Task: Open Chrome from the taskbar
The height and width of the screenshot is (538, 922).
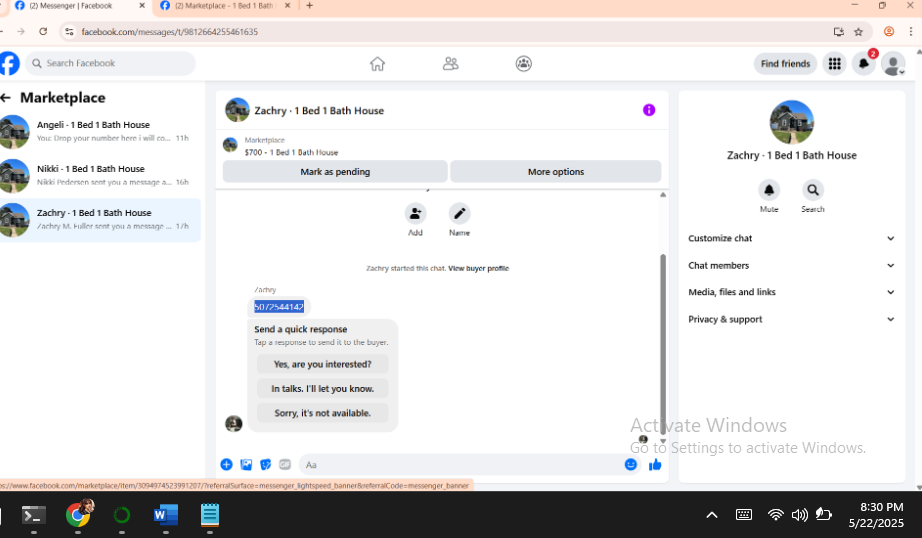Action: pos(78,514)
